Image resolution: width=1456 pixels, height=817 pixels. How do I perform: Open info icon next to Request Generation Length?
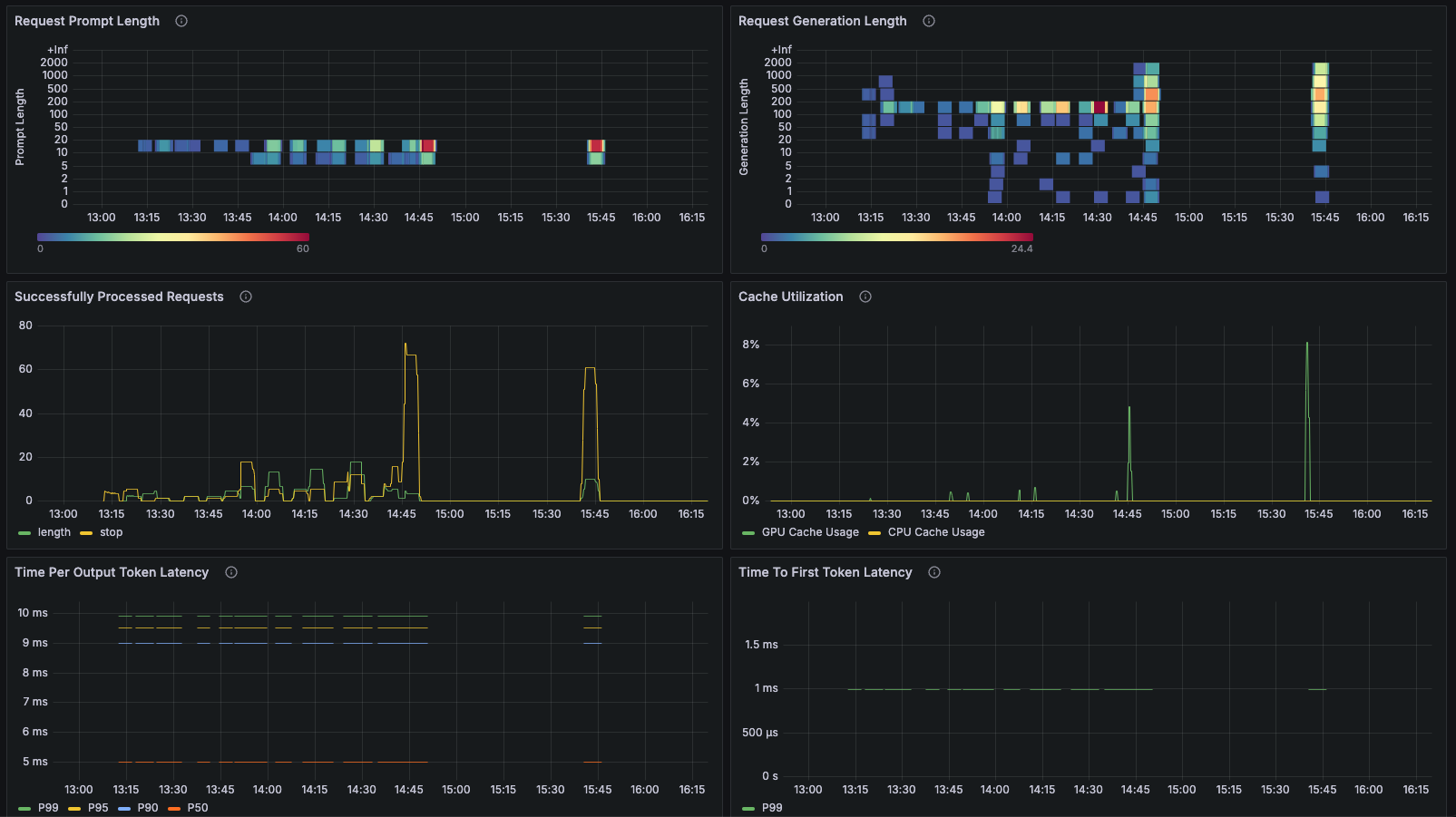[929, 21]
